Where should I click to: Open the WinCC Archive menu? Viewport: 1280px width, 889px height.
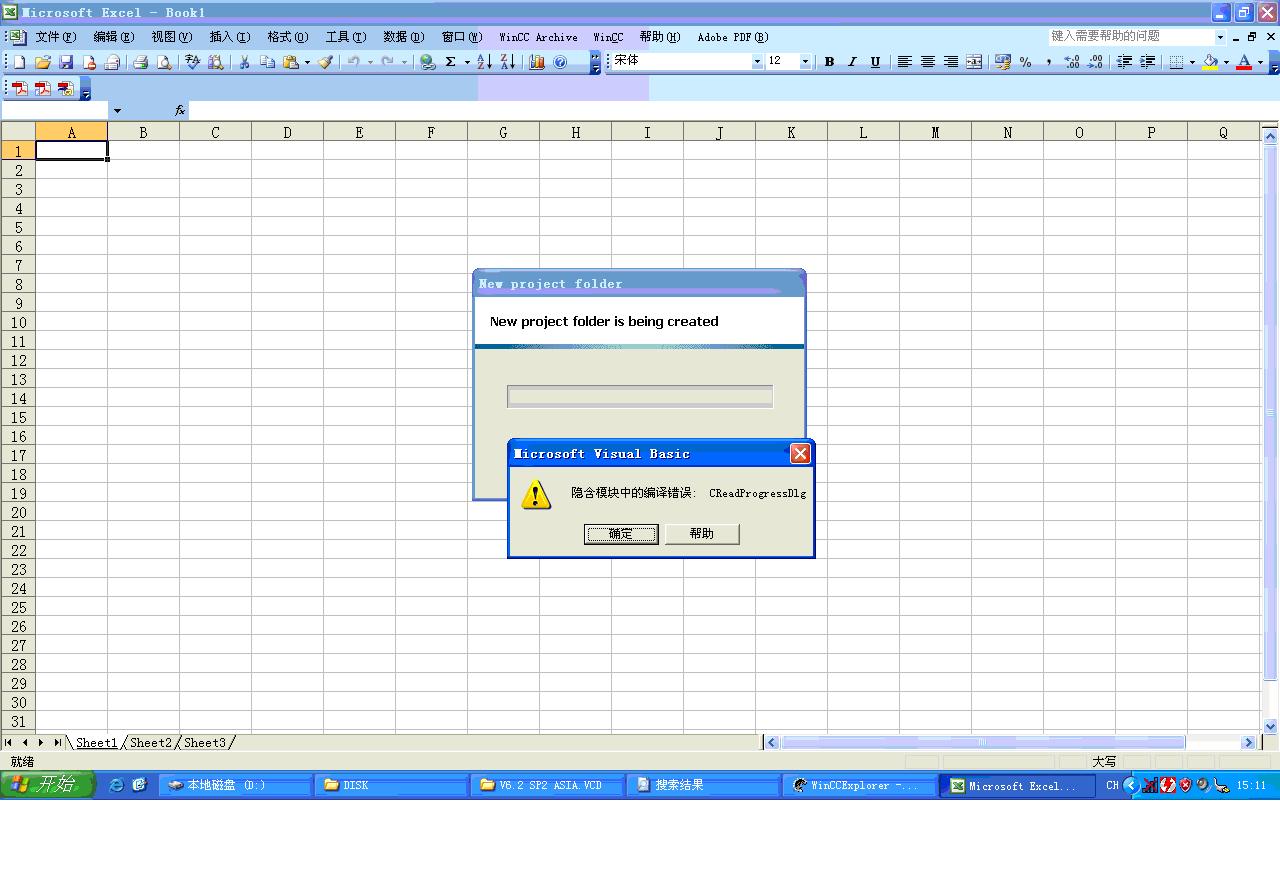coord(538,37)
